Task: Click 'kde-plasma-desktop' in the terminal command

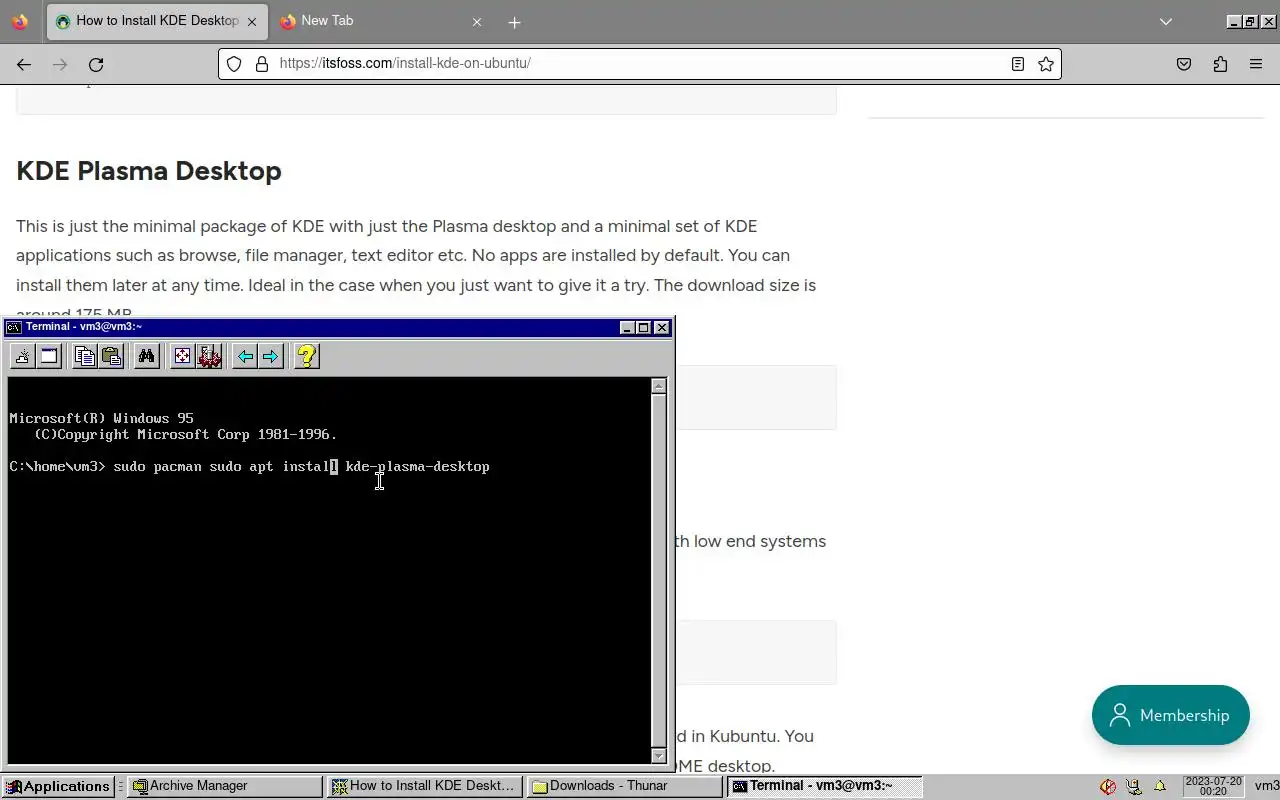Action: [417, 467]
